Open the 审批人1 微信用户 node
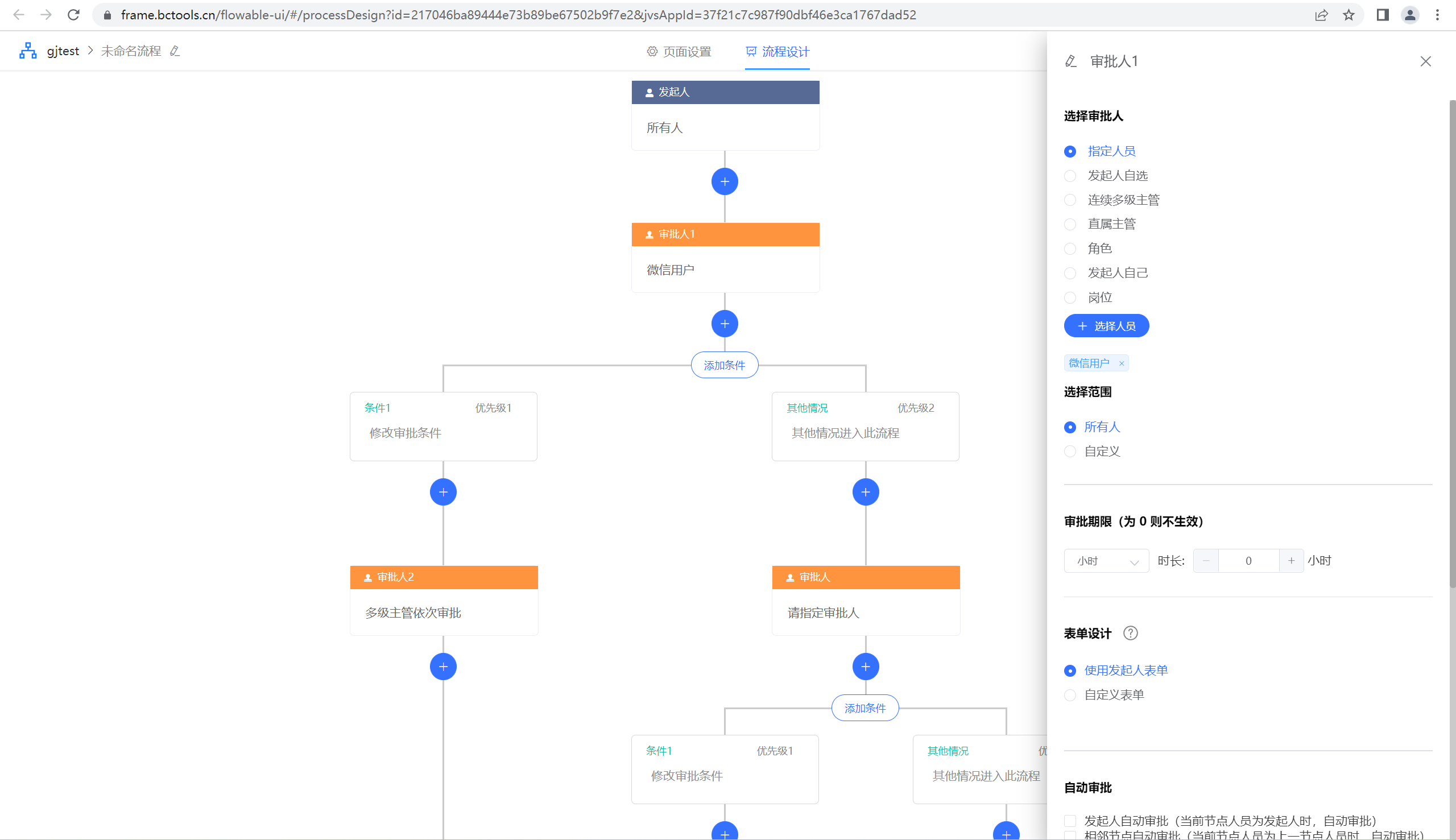 click(725, 257)
